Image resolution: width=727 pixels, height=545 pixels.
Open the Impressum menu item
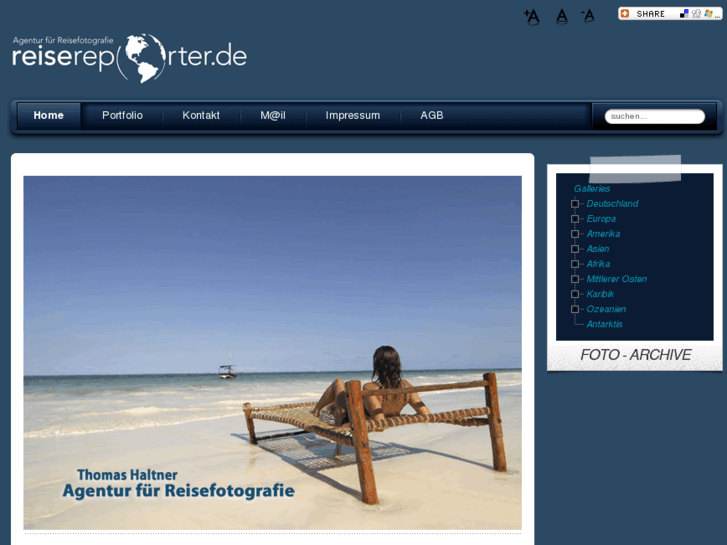point(353,115)
